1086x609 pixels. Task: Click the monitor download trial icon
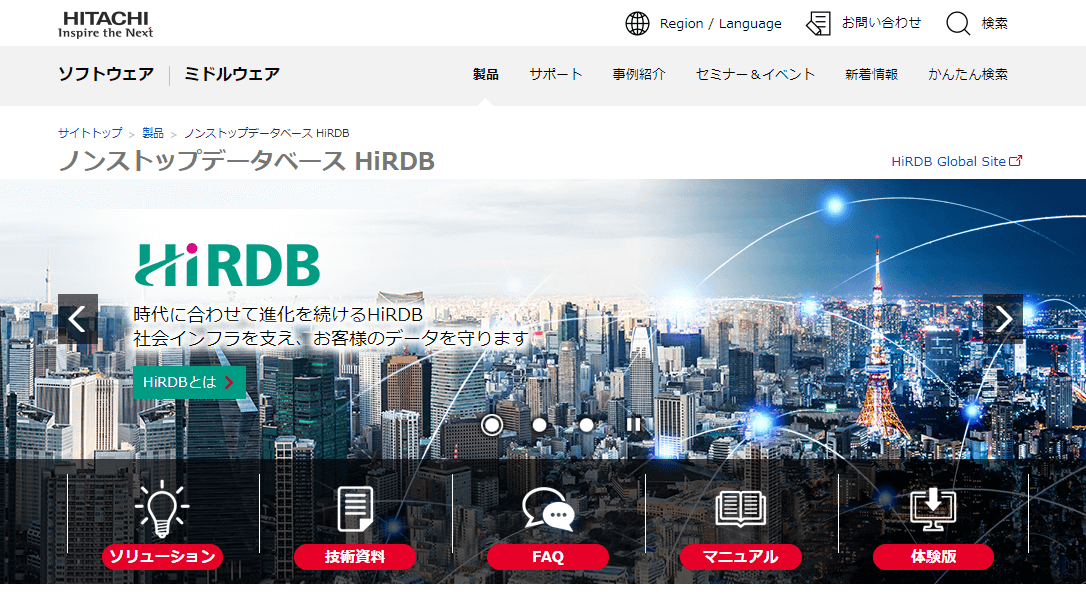(x=933, y=509)
